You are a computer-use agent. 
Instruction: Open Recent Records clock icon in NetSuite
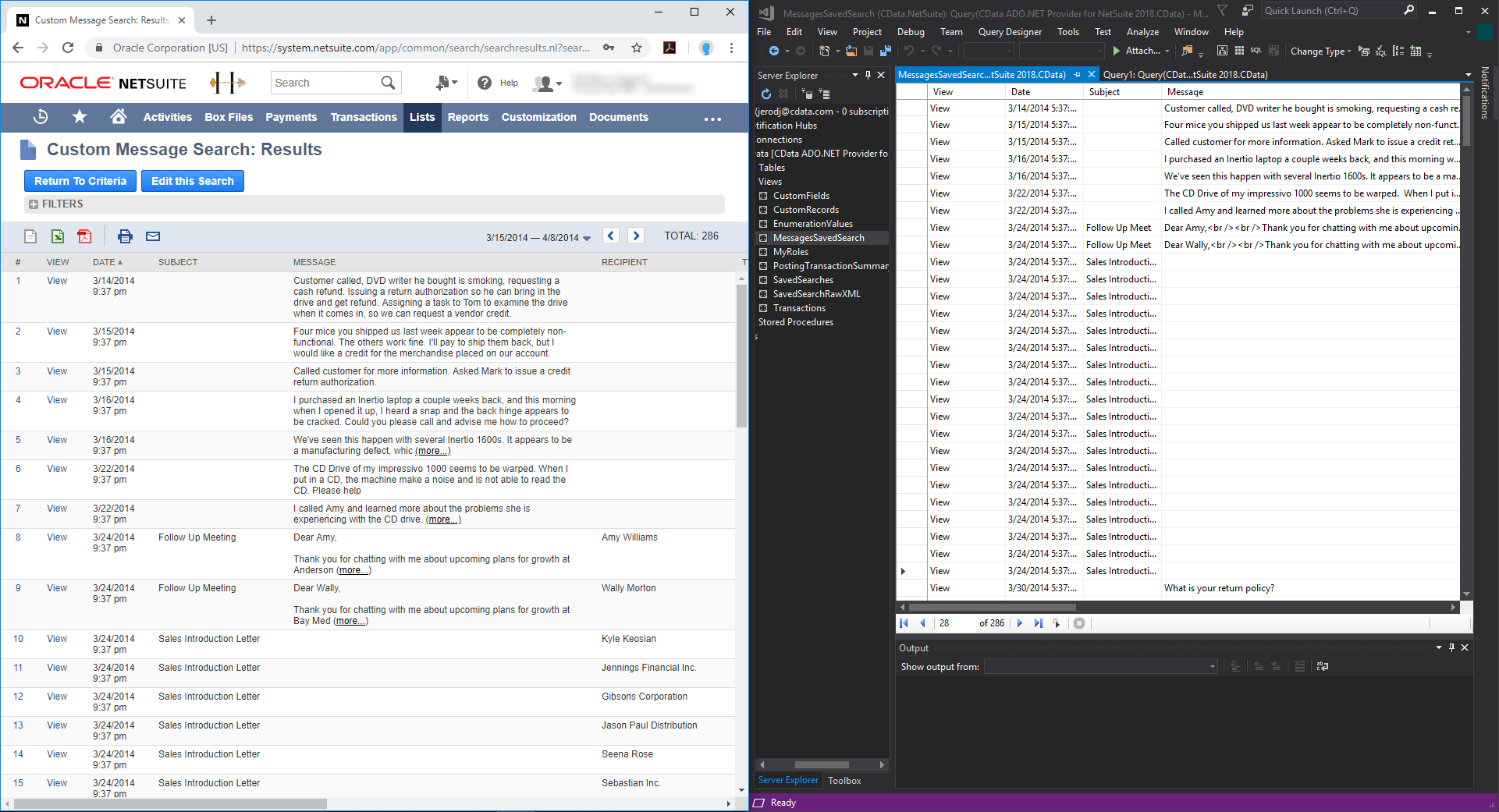(x=41, y=117)
